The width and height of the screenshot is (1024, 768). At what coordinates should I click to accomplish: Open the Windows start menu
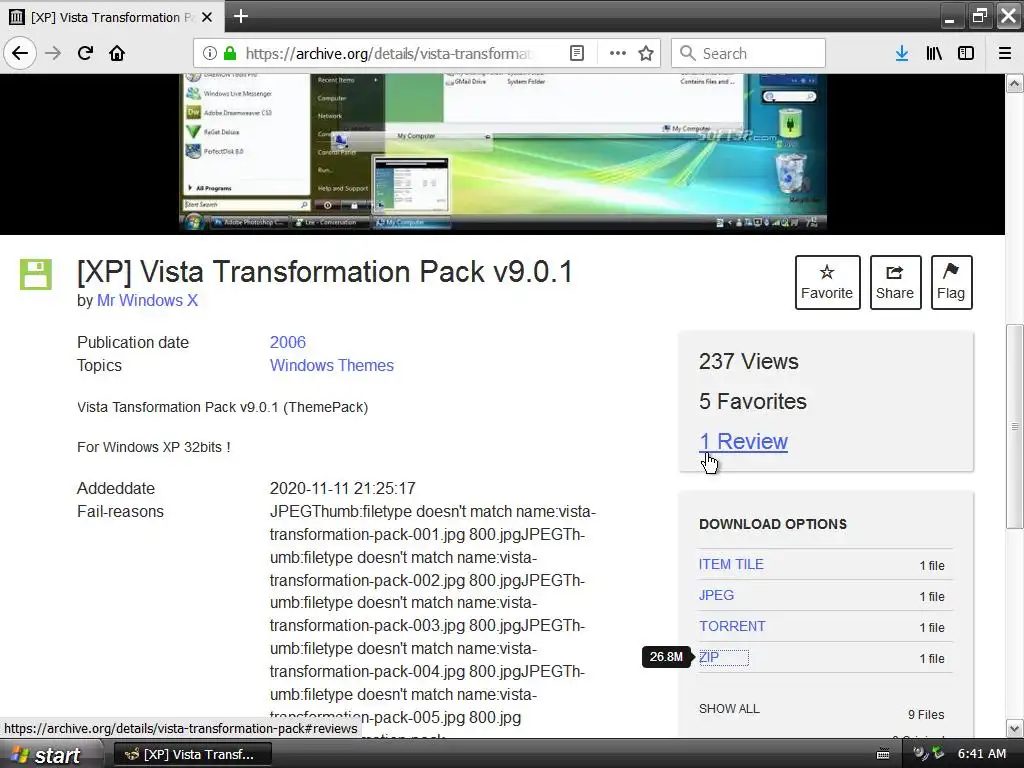coord(50,755)
